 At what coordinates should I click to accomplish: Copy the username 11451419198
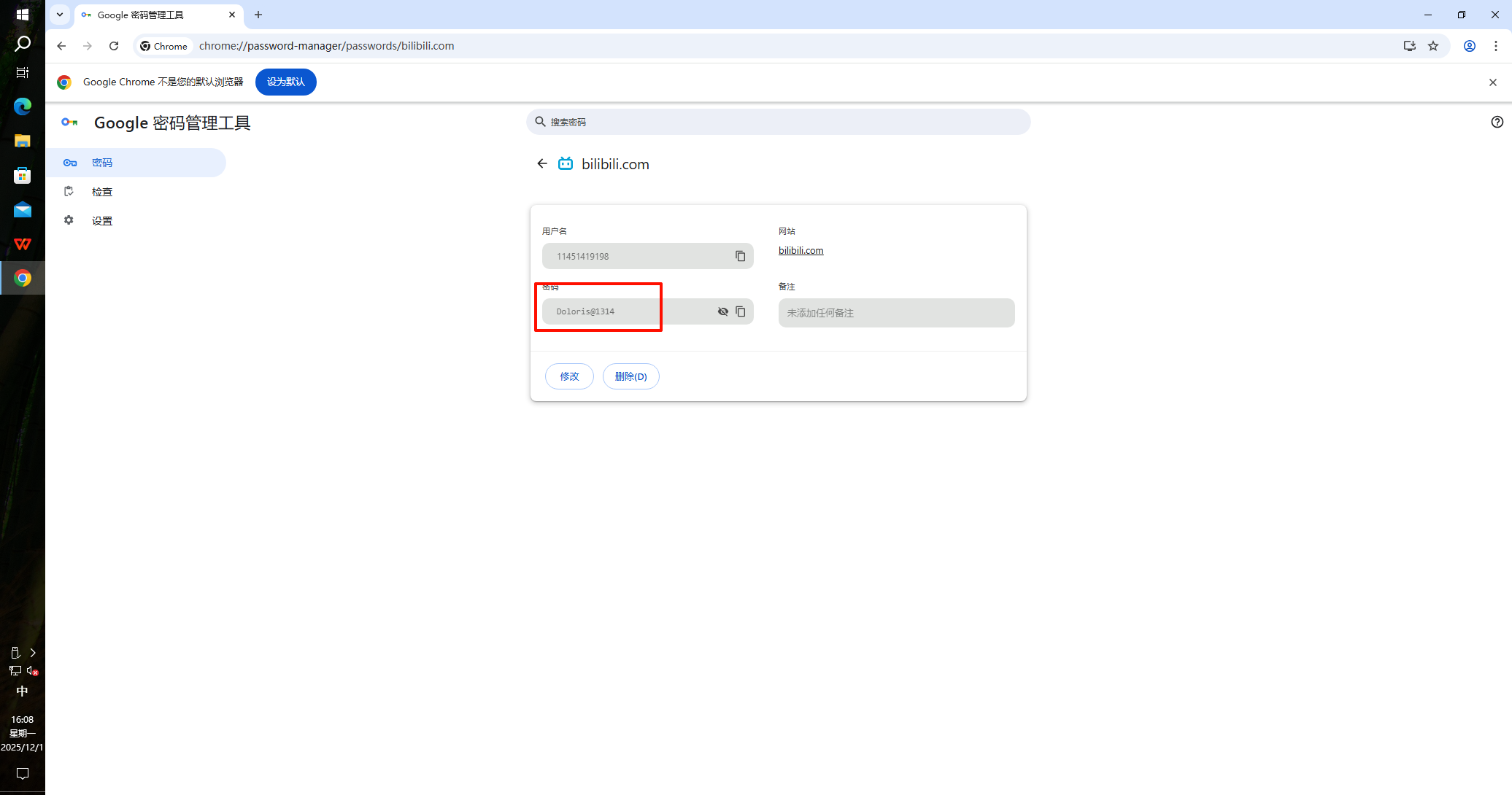740,256
